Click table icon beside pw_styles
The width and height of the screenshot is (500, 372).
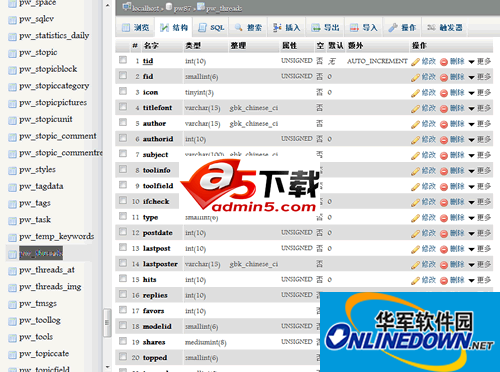[12, 171]
